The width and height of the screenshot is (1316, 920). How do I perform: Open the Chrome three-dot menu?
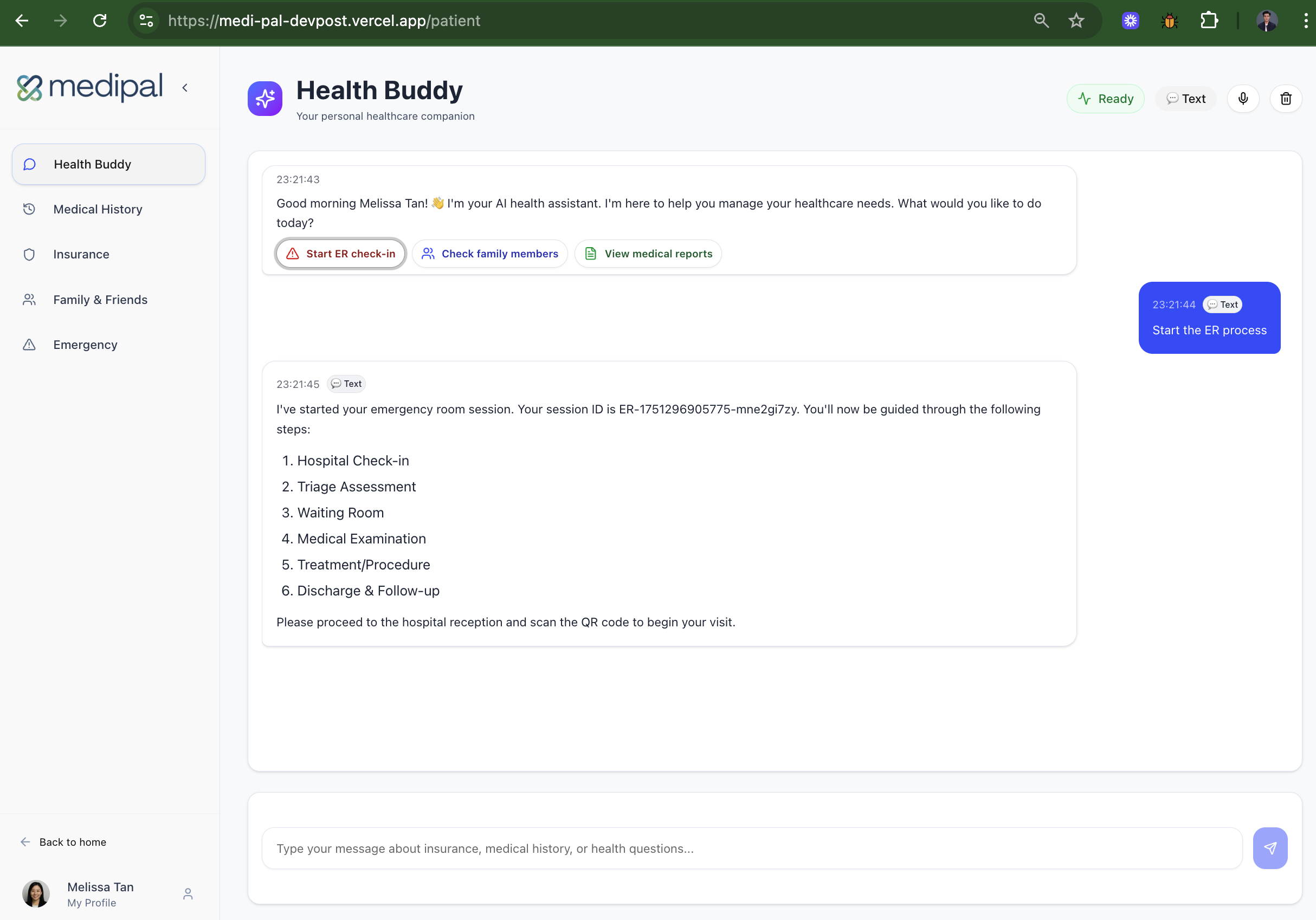(1306, 21)
